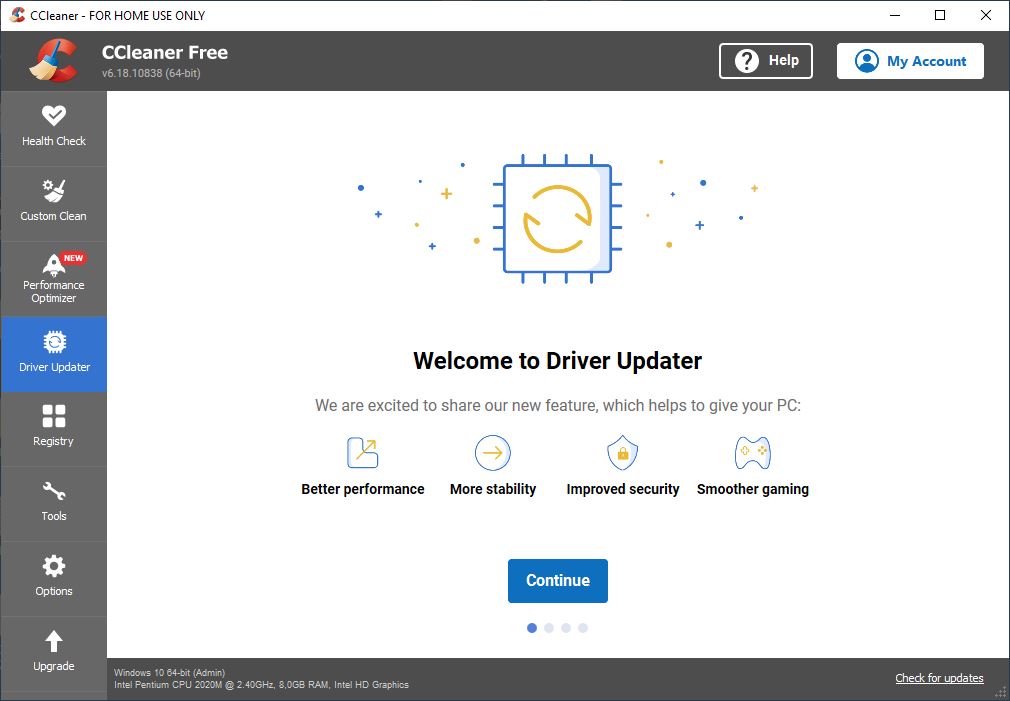Click the window resize grip corner
This screenshot has width=1010, height=701.
point(1000,693)
